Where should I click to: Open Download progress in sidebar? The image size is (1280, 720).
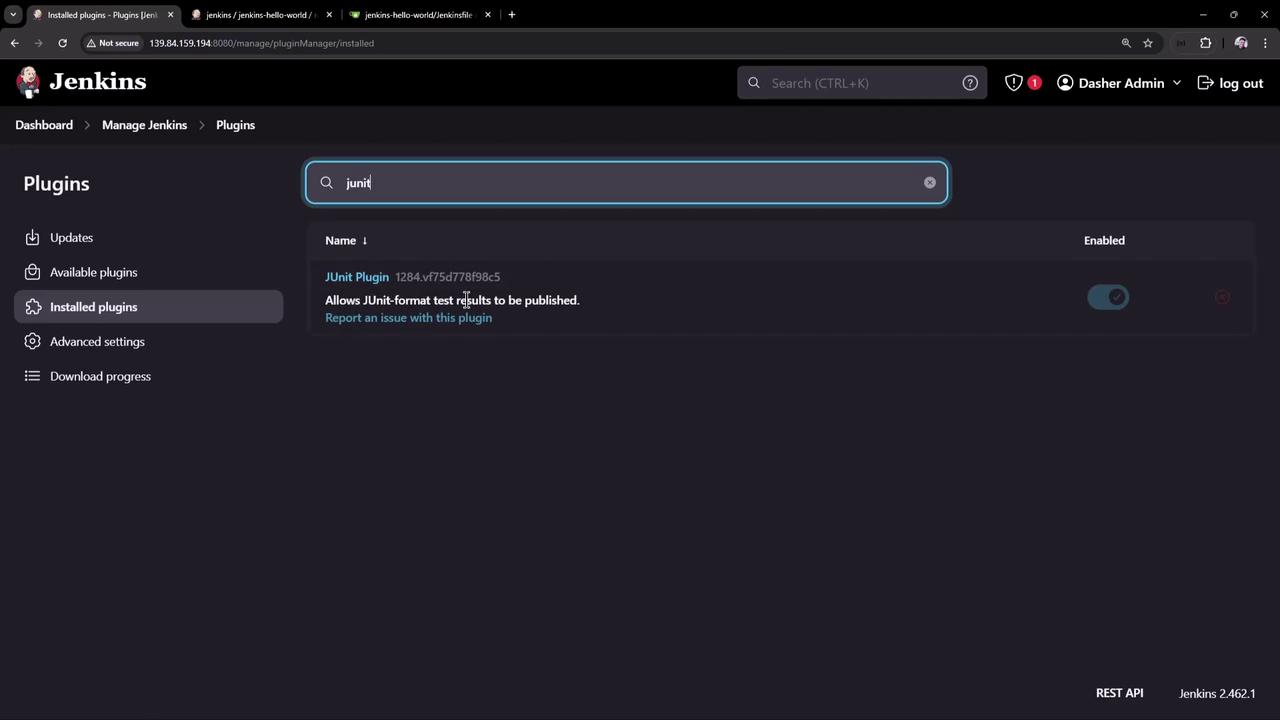click(149, 376)
